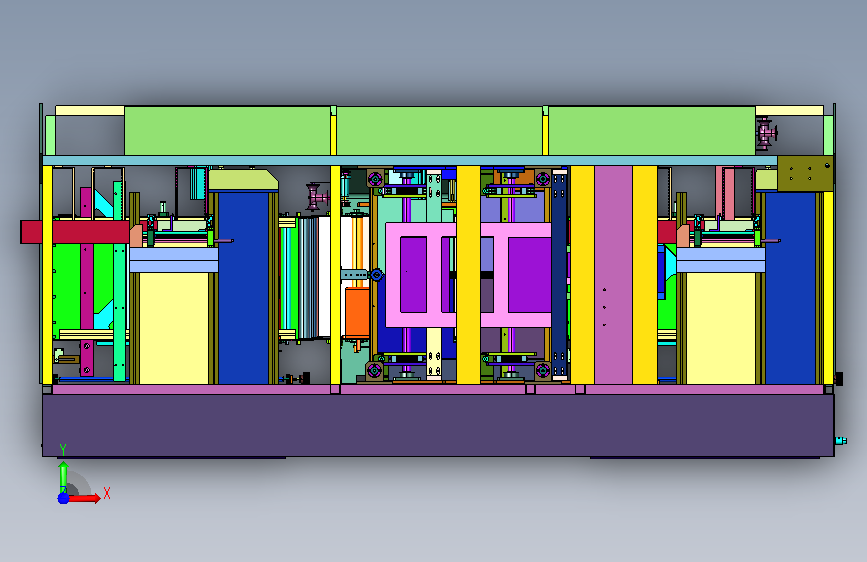Select the orchid column between yellow pillars
The width and height of the screenshot is (867, 562).
[613, 274]
